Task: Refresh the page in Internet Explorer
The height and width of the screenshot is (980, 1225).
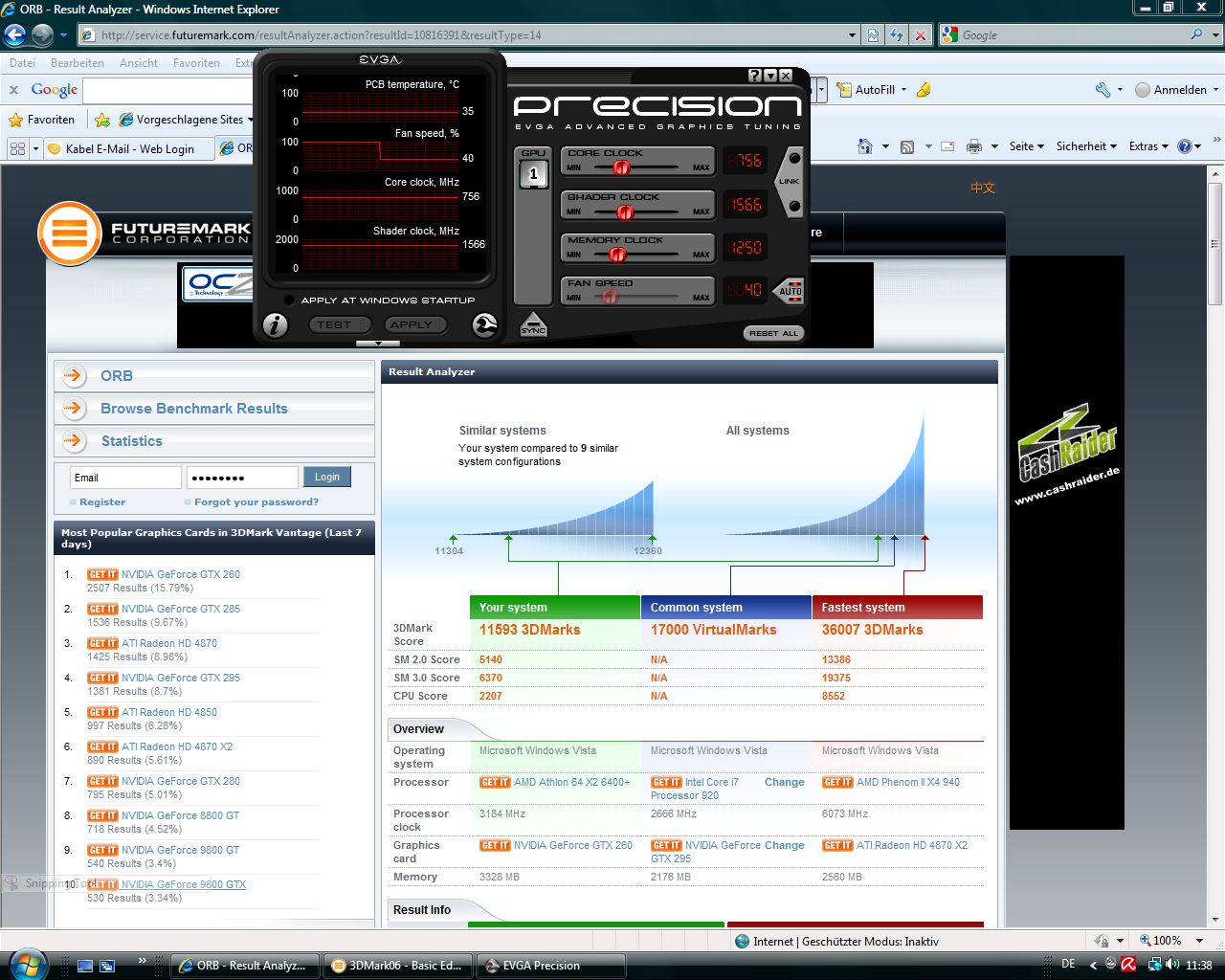Action: tap(897, 35)
